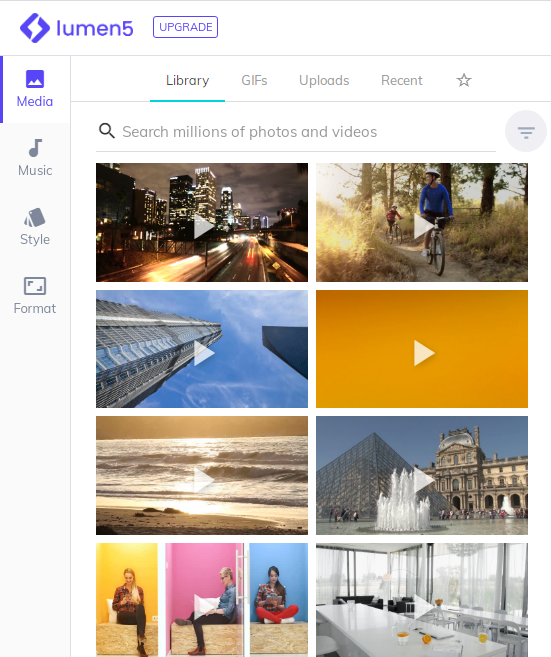Screen dimensions: 551x657
Task: Select the skyscraper looking-up video
Action: click(x=202, y=349)
